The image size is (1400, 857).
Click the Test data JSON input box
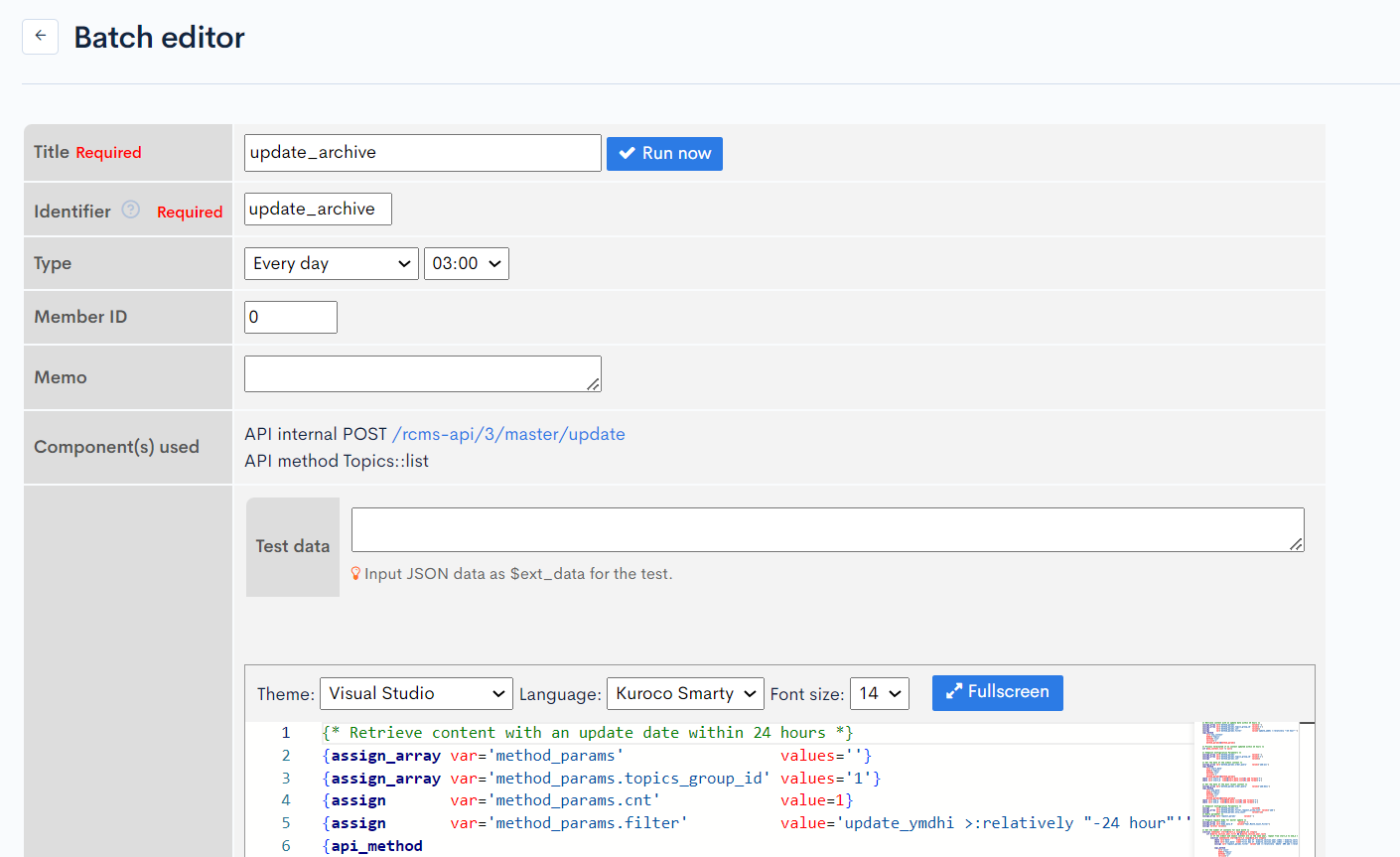point(827,528)
